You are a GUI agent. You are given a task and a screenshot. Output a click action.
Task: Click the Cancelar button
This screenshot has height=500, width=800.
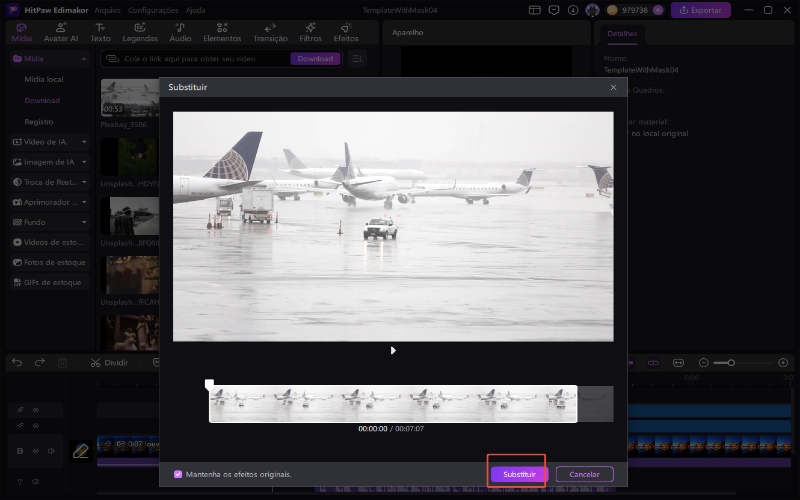click(x=584, y=474)
